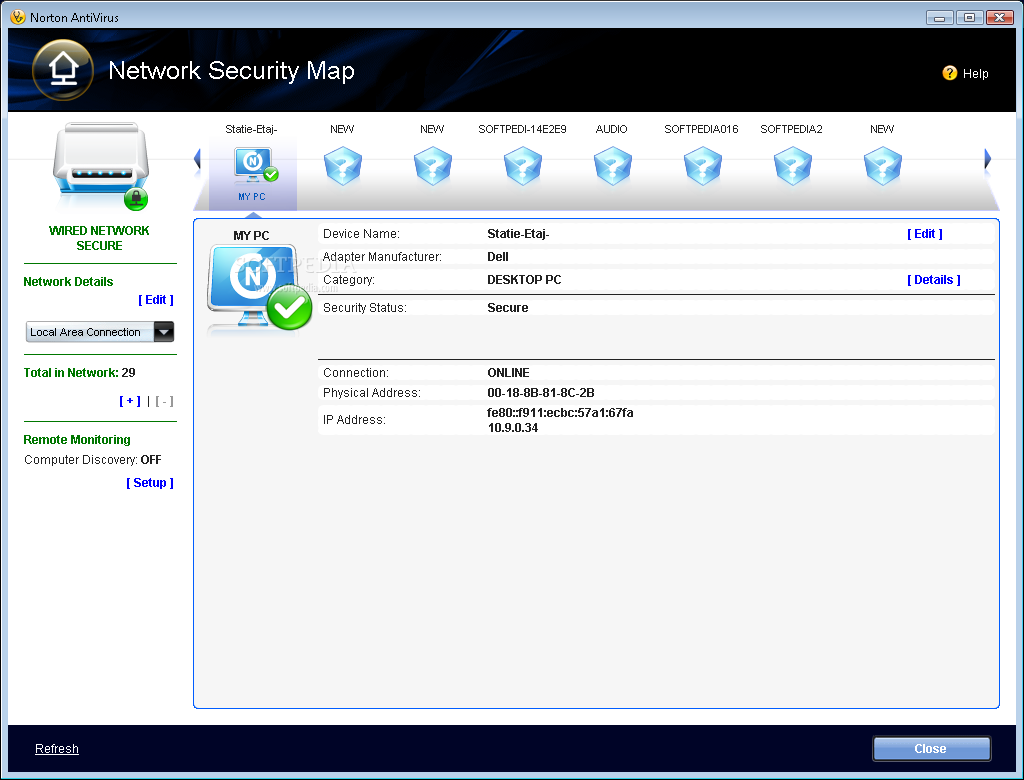Minimize the Norton AntiVirus window
This screenshot has height=780, width=1024.
940,18
